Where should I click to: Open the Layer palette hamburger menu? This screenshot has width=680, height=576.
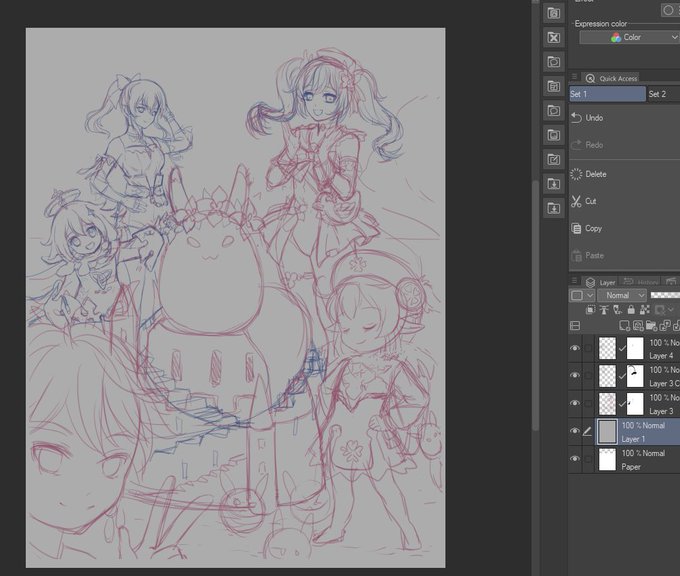[x=574, y=281]
